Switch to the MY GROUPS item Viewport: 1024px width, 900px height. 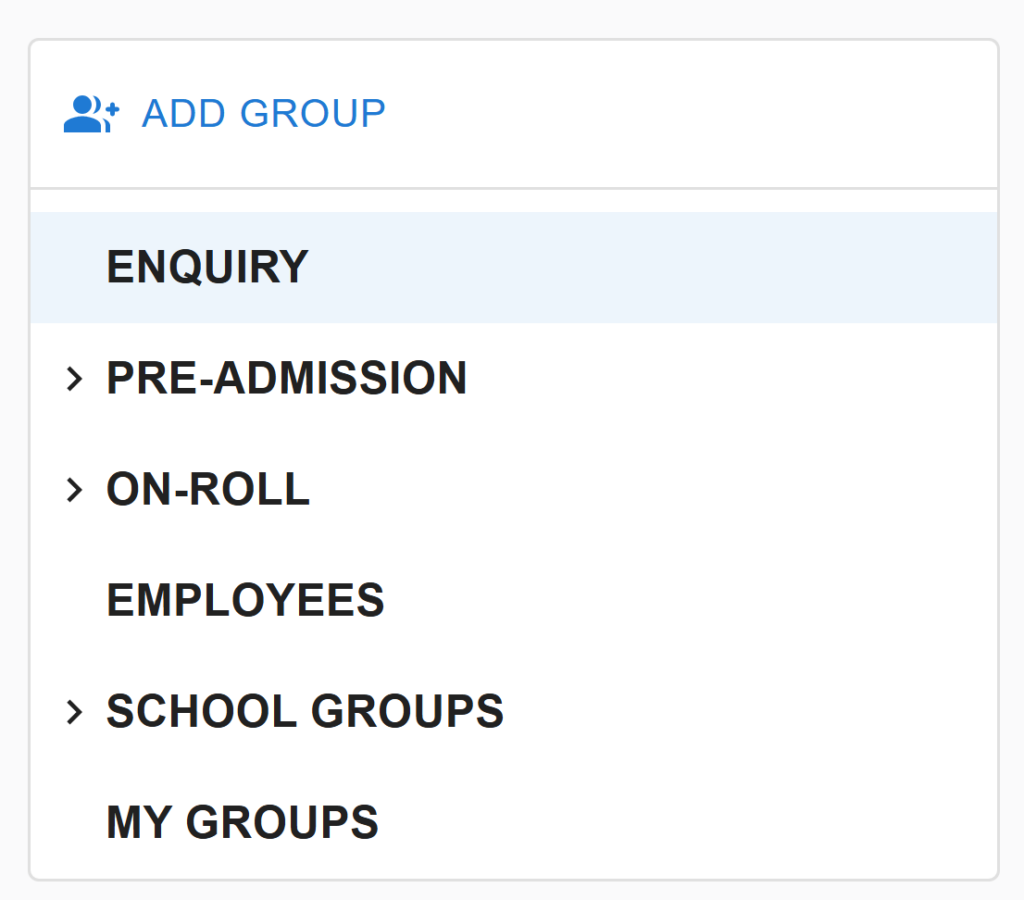(x=242, y=823)
